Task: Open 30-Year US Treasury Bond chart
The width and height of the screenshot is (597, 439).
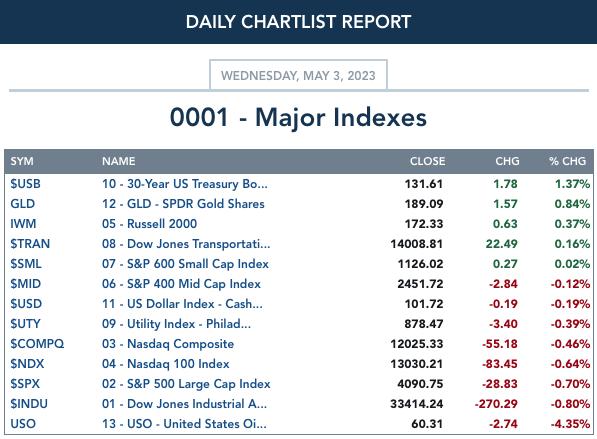Action: [x=185, y=184]
